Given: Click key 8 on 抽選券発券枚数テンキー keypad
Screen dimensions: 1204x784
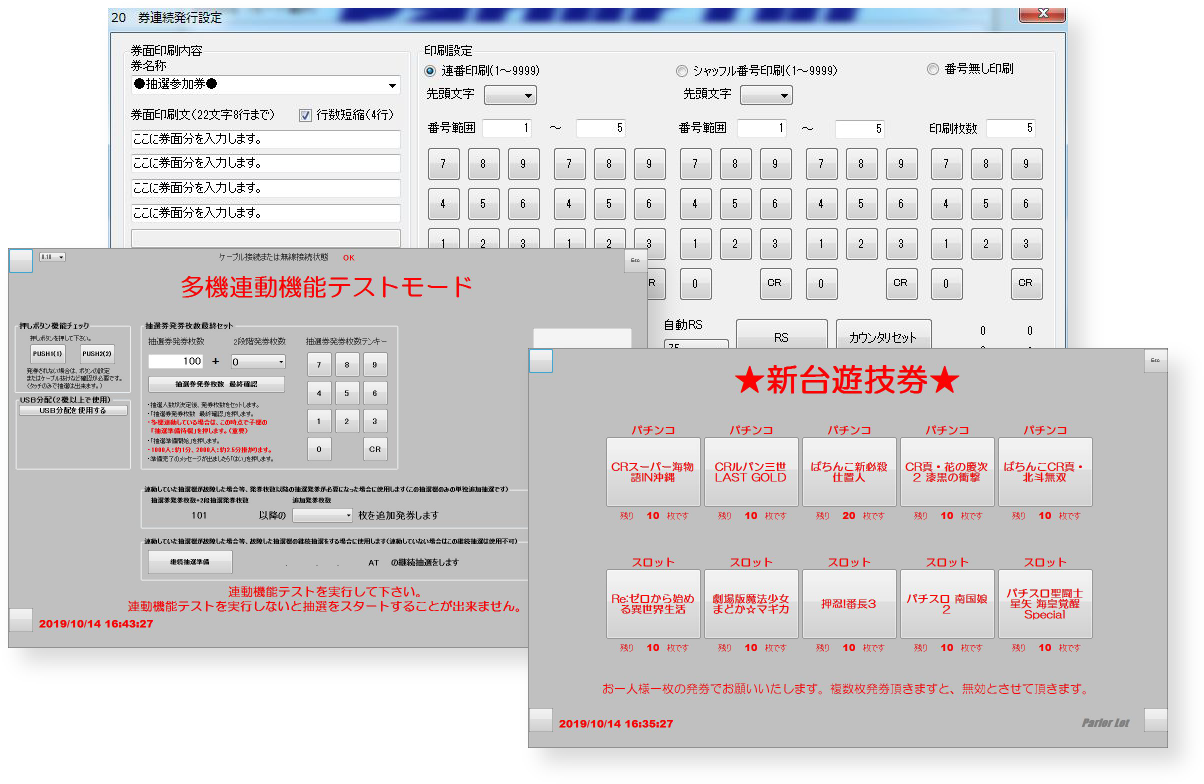Looking at the screenshot, I should click(347, 364).
